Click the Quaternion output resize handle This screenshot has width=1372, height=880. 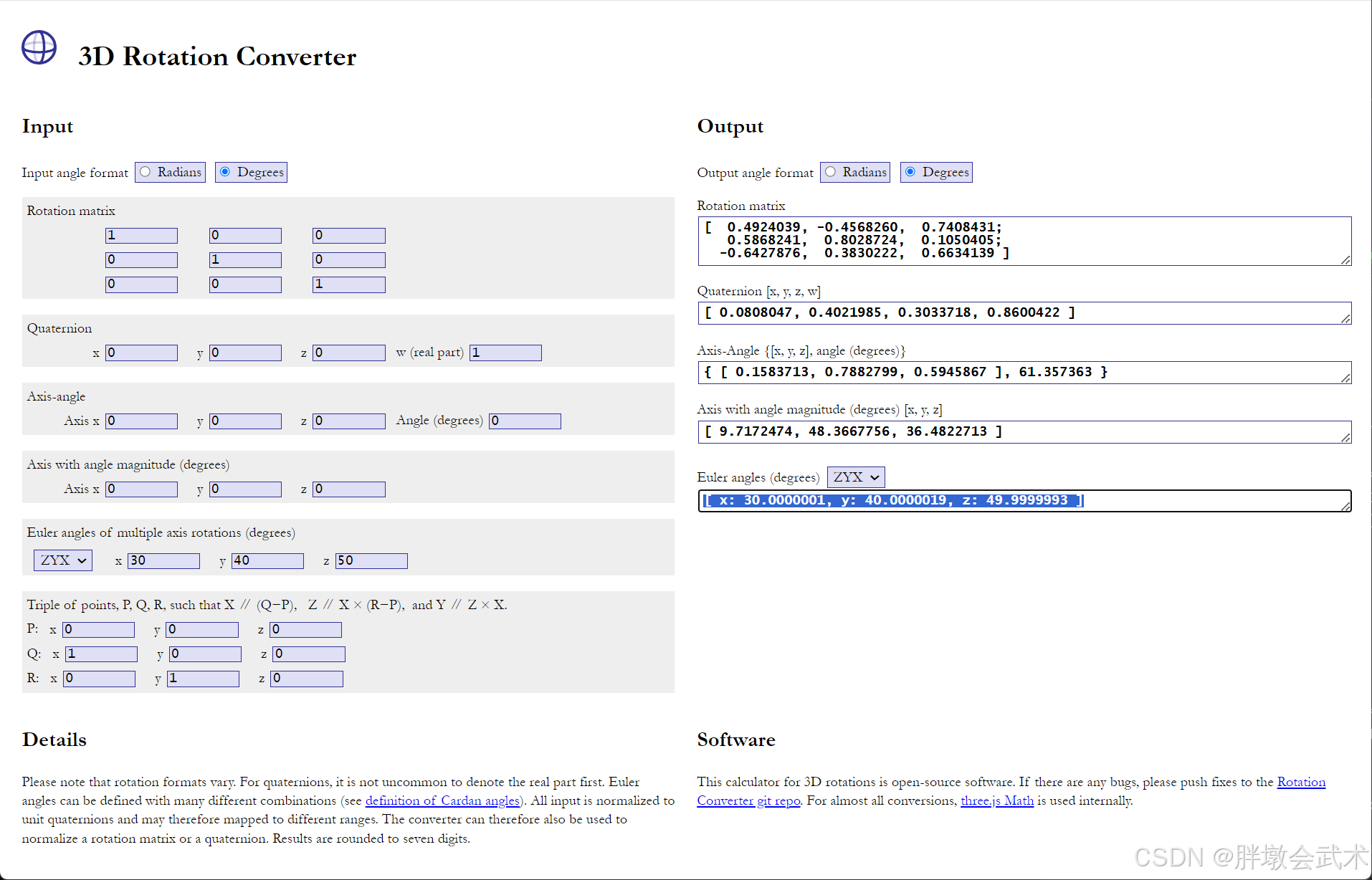1345,319
